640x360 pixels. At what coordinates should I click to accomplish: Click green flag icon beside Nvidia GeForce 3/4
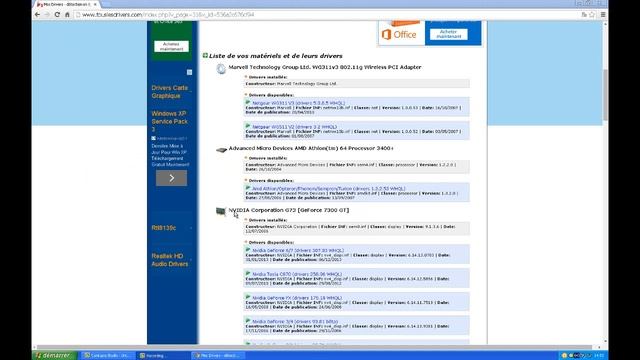[248, 321]
